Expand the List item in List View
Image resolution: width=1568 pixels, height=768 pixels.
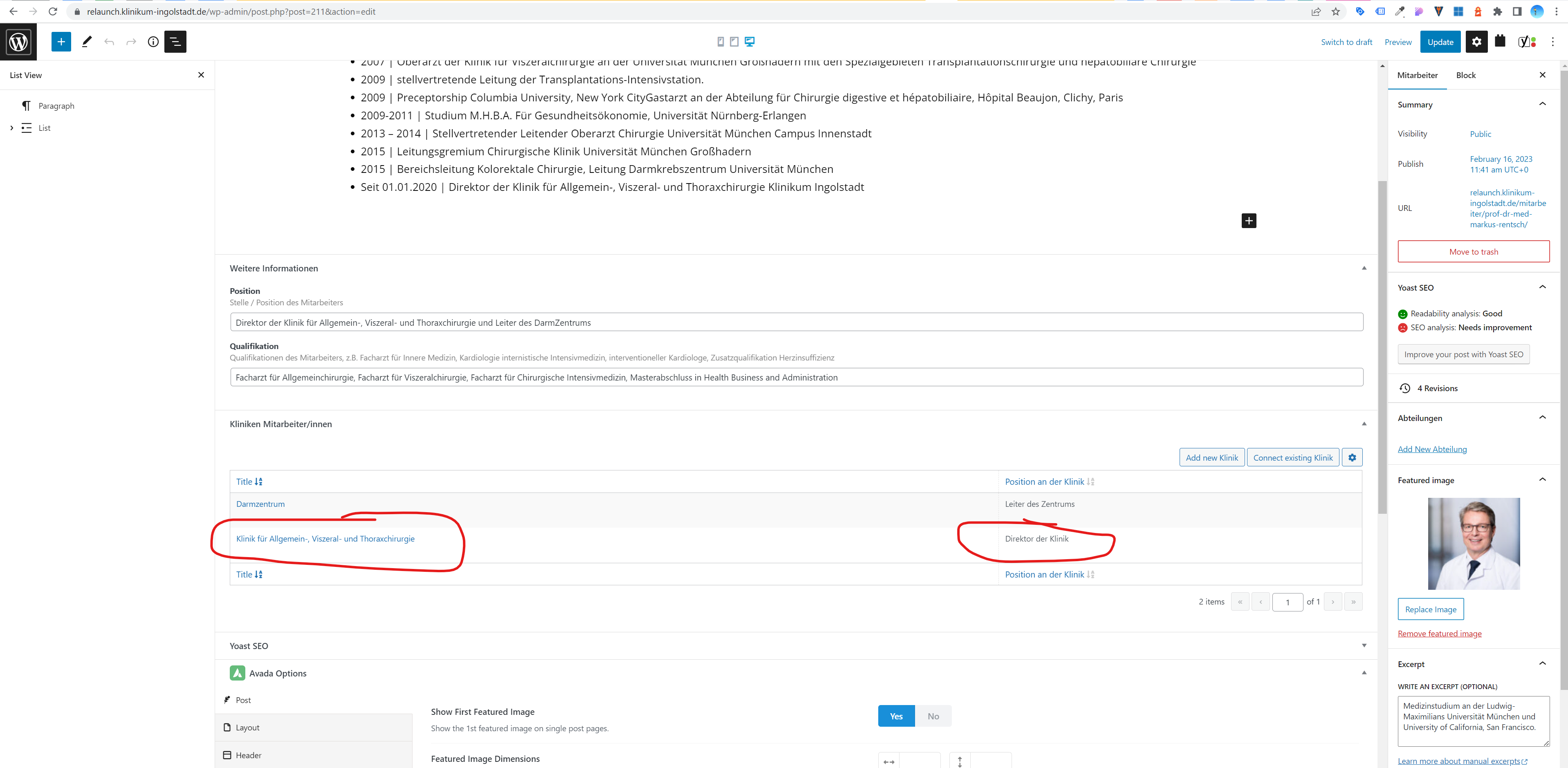[11, 128]
